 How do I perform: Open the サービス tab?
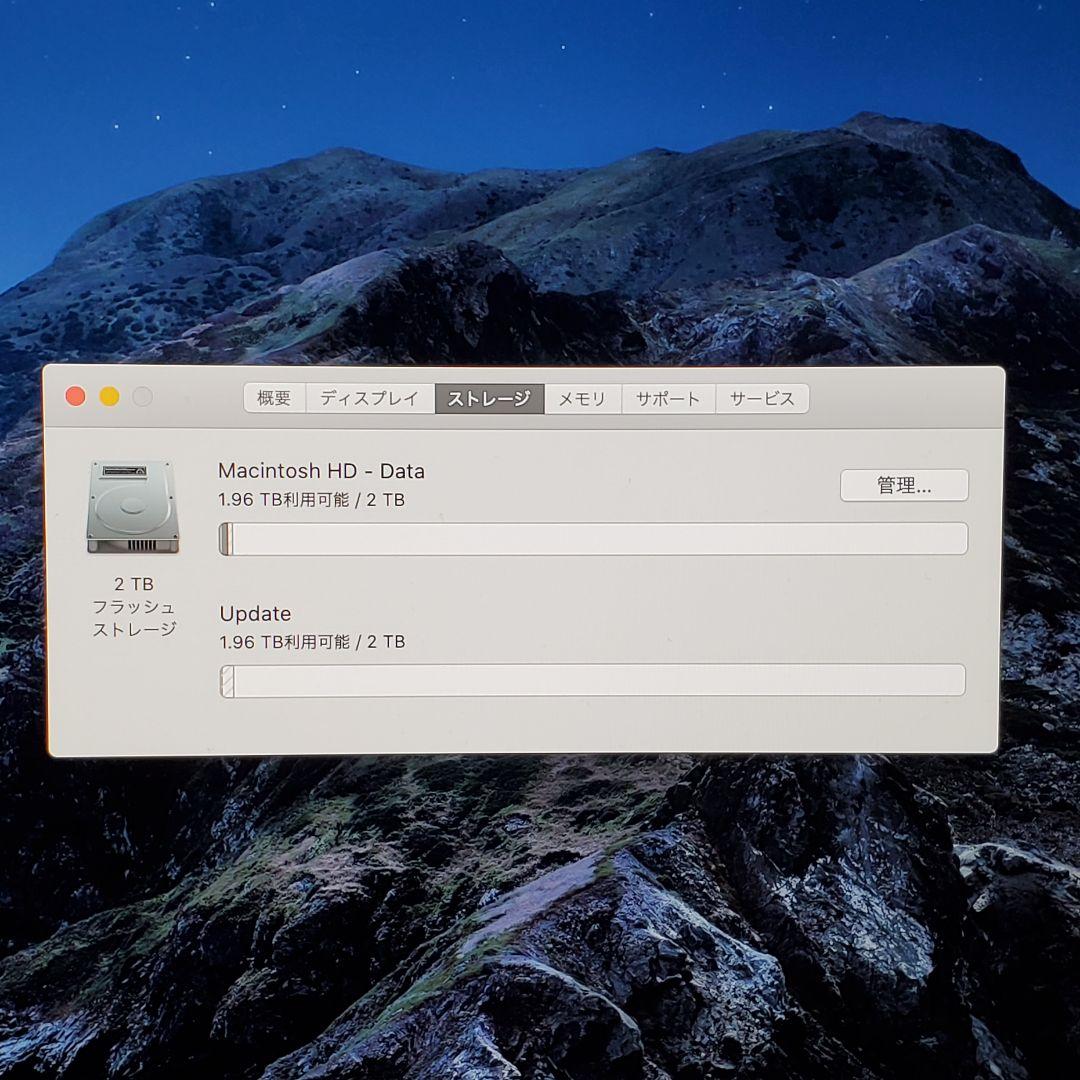click(761, 397)
